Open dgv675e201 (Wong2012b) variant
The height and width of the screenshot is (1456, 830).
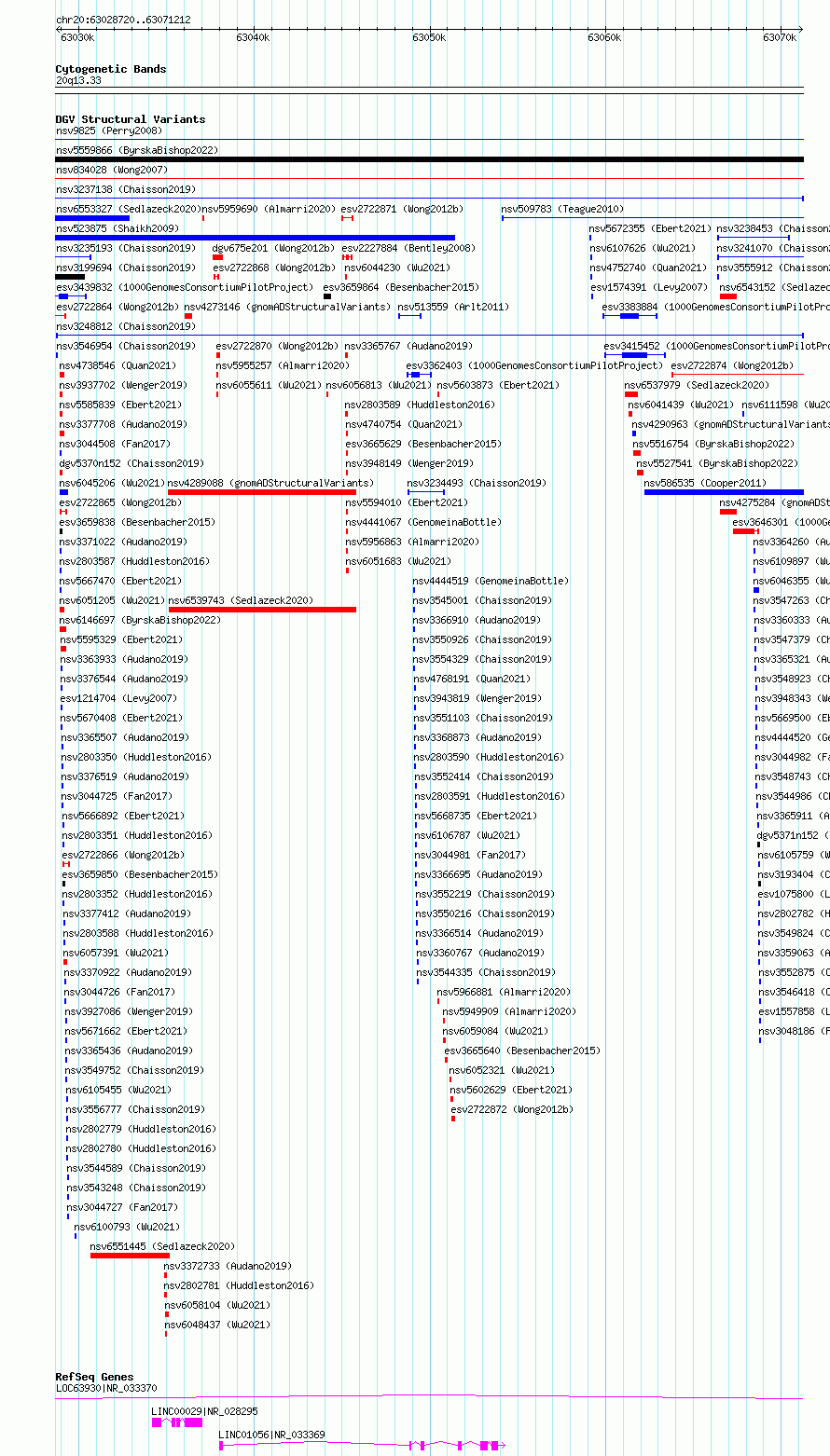[x=273, y=248]
